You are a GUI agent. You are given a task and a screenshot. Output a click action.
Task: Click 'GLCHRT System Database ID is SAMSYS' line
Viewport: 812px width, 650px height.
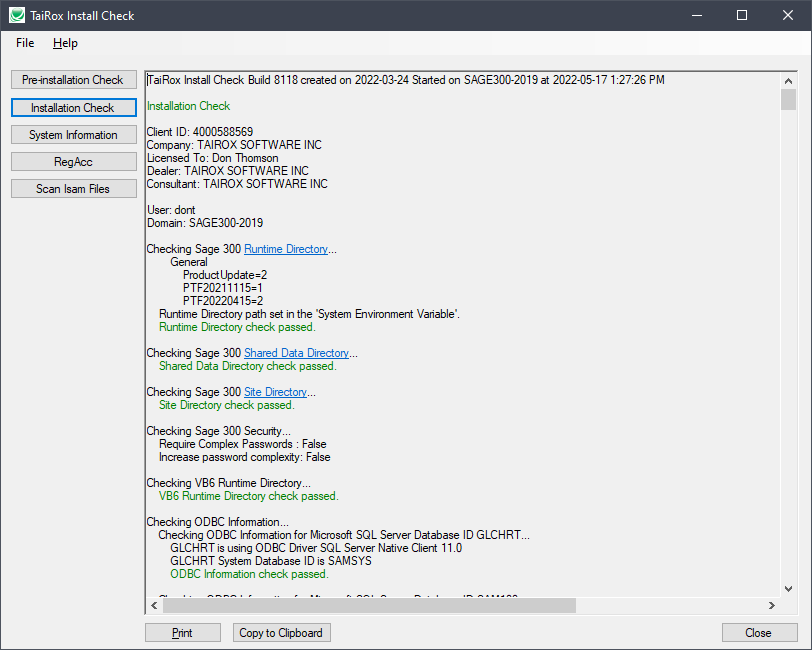[271, 561]
